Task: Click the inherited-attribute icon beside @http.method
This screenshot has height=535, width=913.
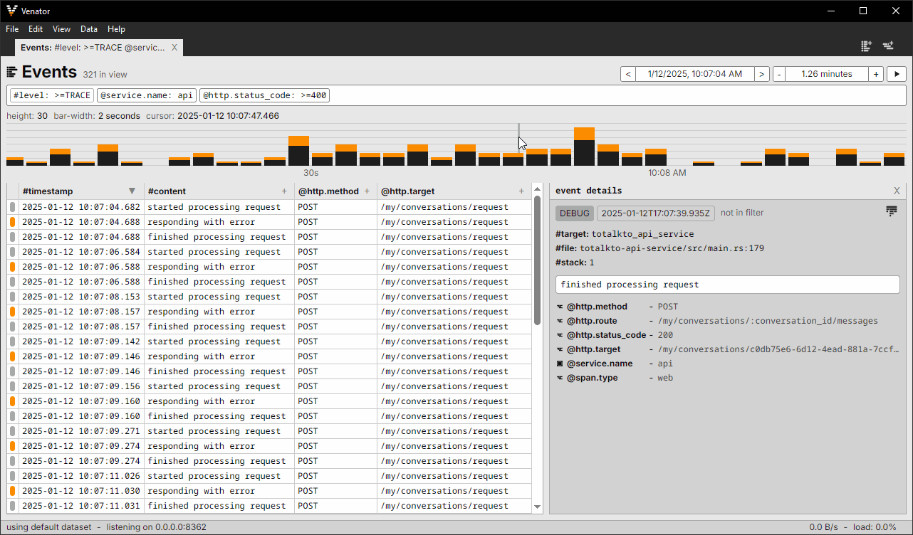Action: pyautogui.click(x=560, y=307)
